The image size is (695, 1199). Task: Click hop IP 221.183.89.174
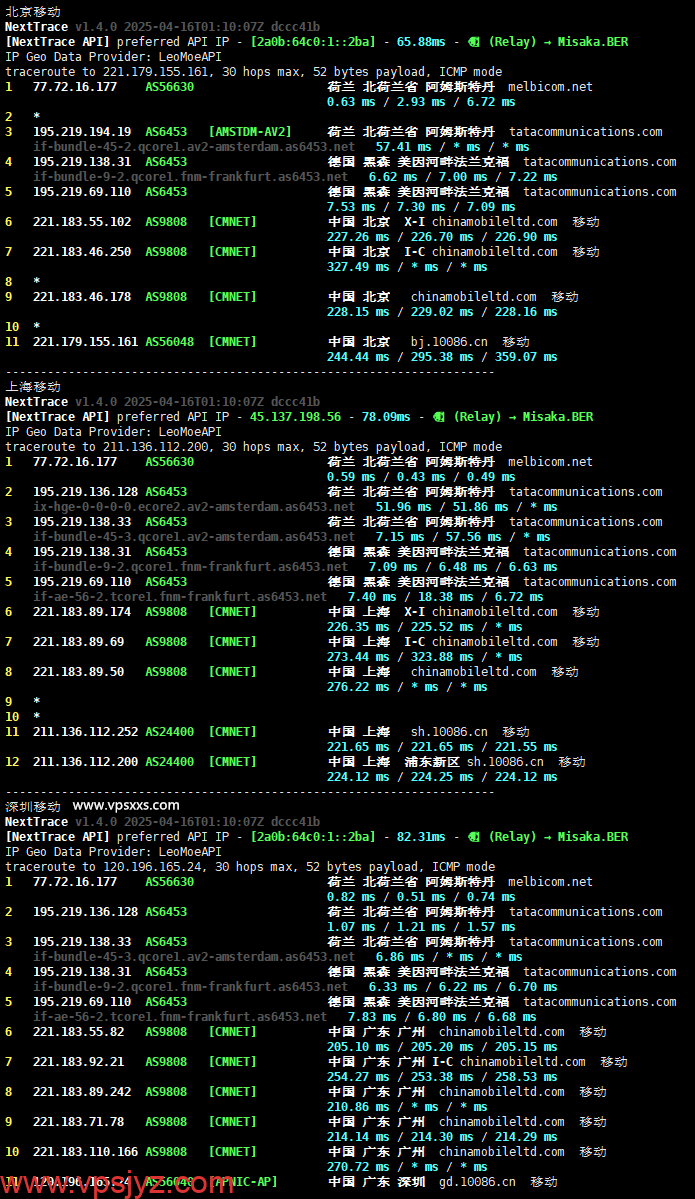pyautogui.click(x=82, y=612)
